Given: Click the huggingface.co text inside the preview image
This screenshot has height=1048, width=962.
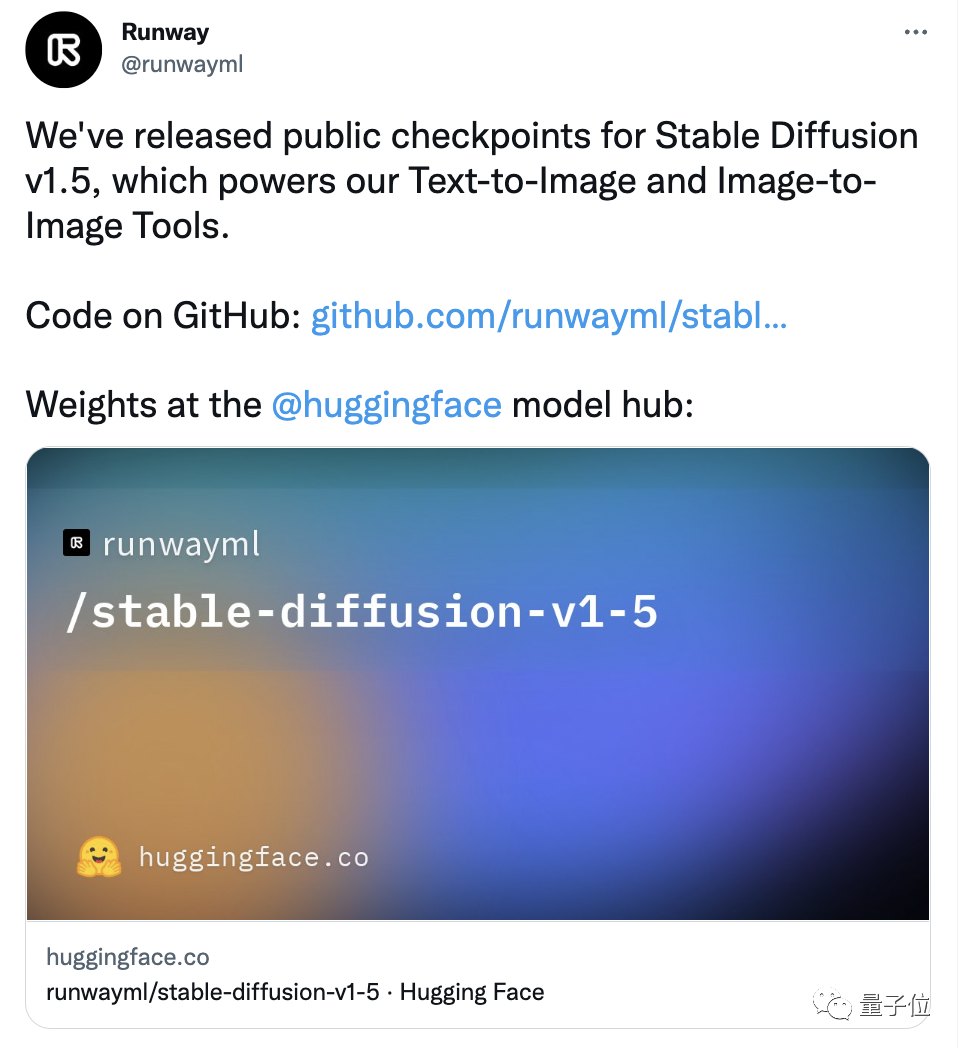Looking at the screenshot, I should pos(253,857).
